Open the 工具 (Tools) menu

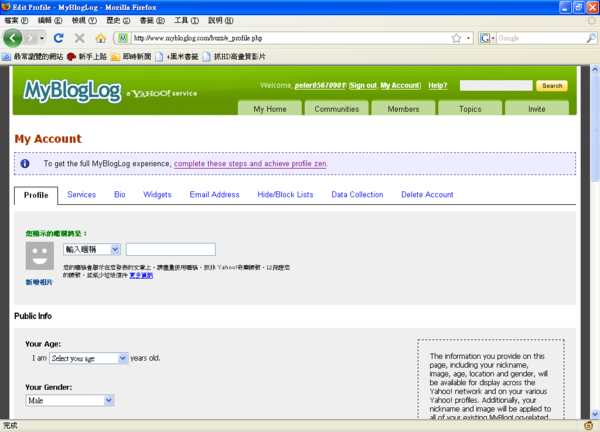186,20
